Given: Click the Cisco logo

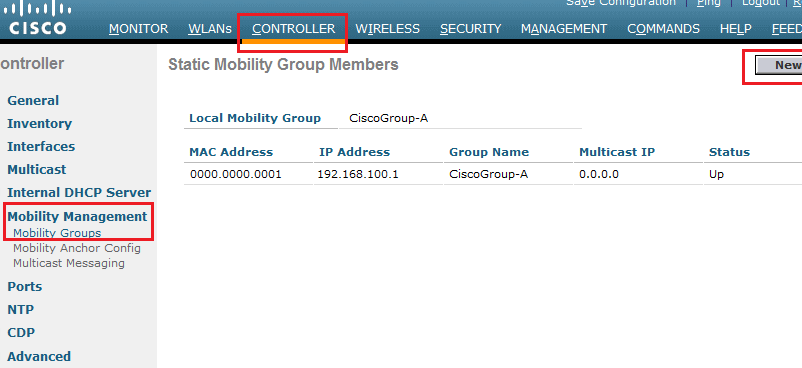Looking at the screenshot, I should [38, 19].
